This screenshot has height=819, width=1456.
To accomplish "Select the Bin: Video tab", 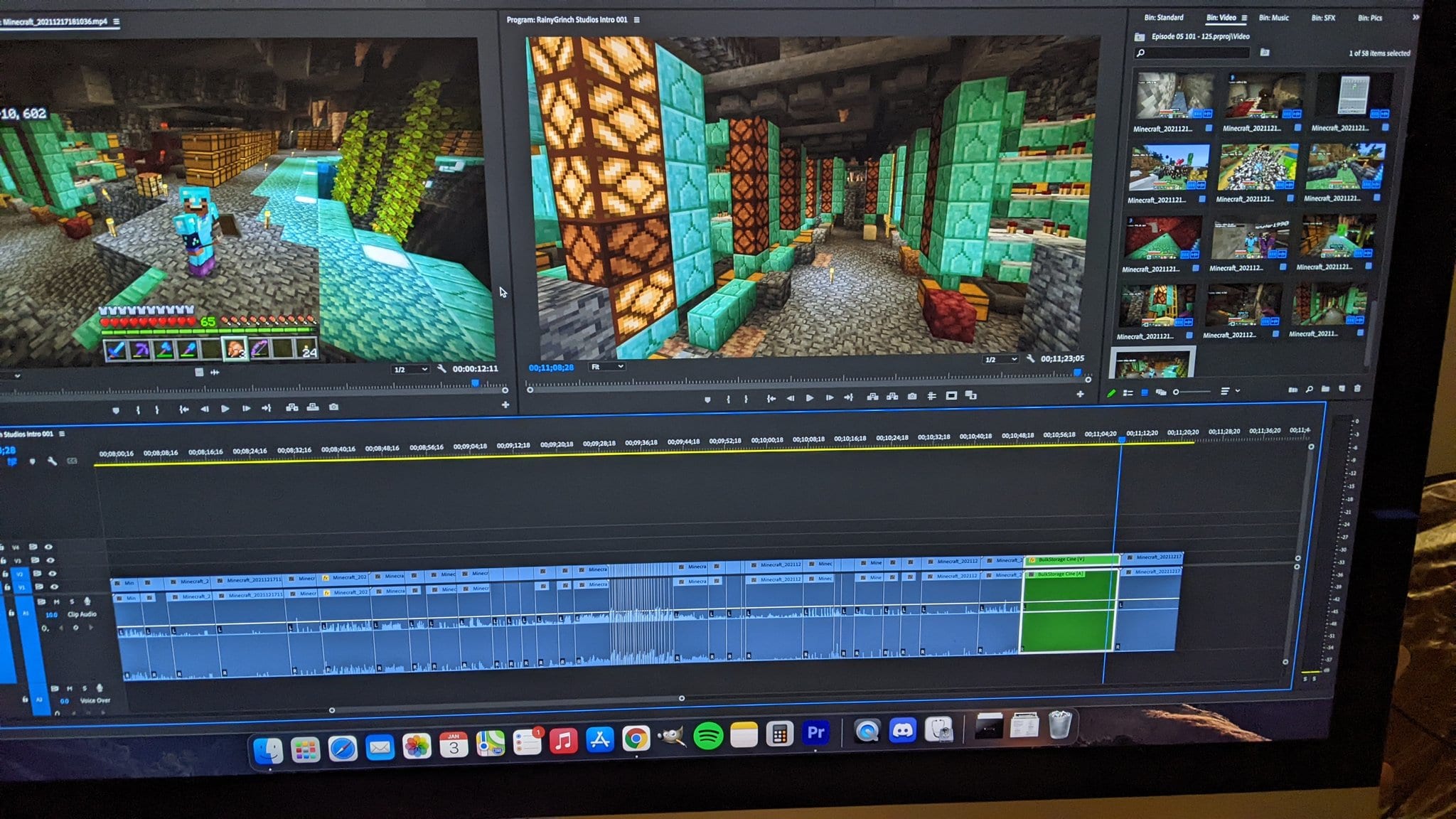I will (x=1221, y=18).
